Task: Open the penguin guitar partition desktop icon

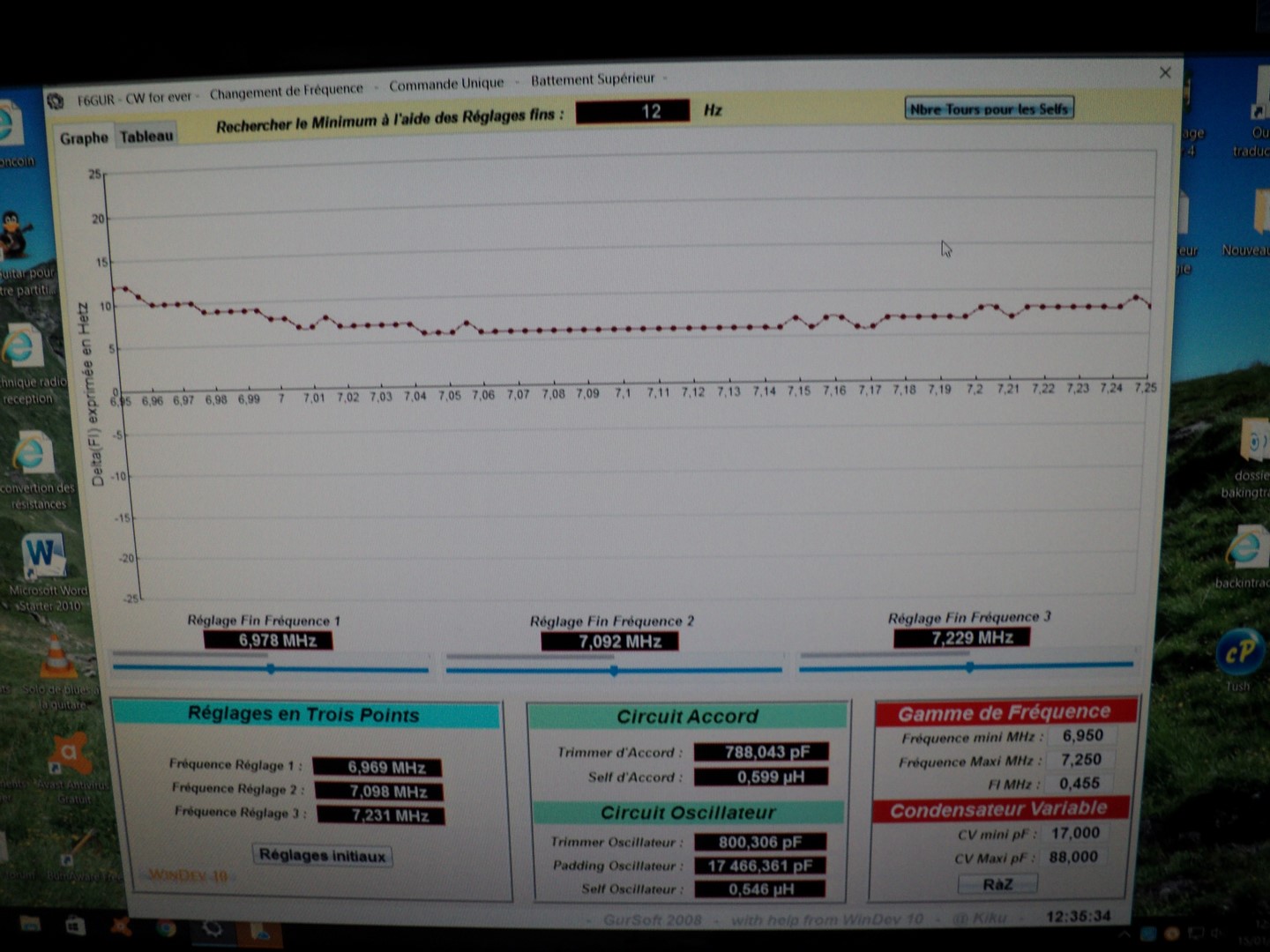Action: pos(14,234)
